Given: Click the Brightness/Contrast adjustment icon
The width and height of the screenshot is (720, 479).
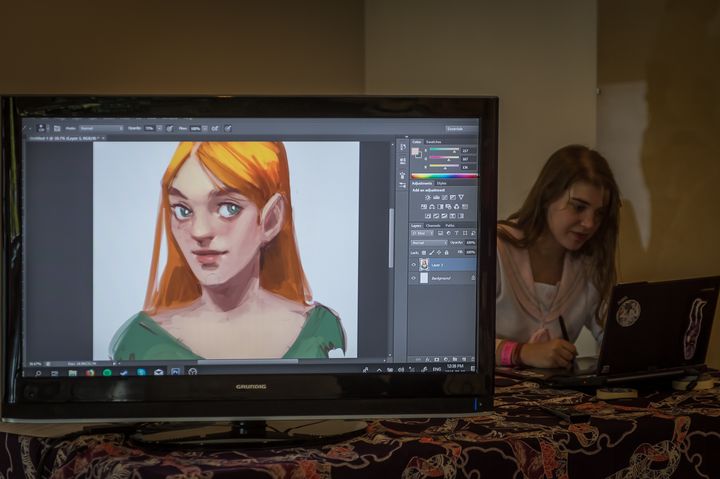Looking at the screenshot, I should point(428,197).
